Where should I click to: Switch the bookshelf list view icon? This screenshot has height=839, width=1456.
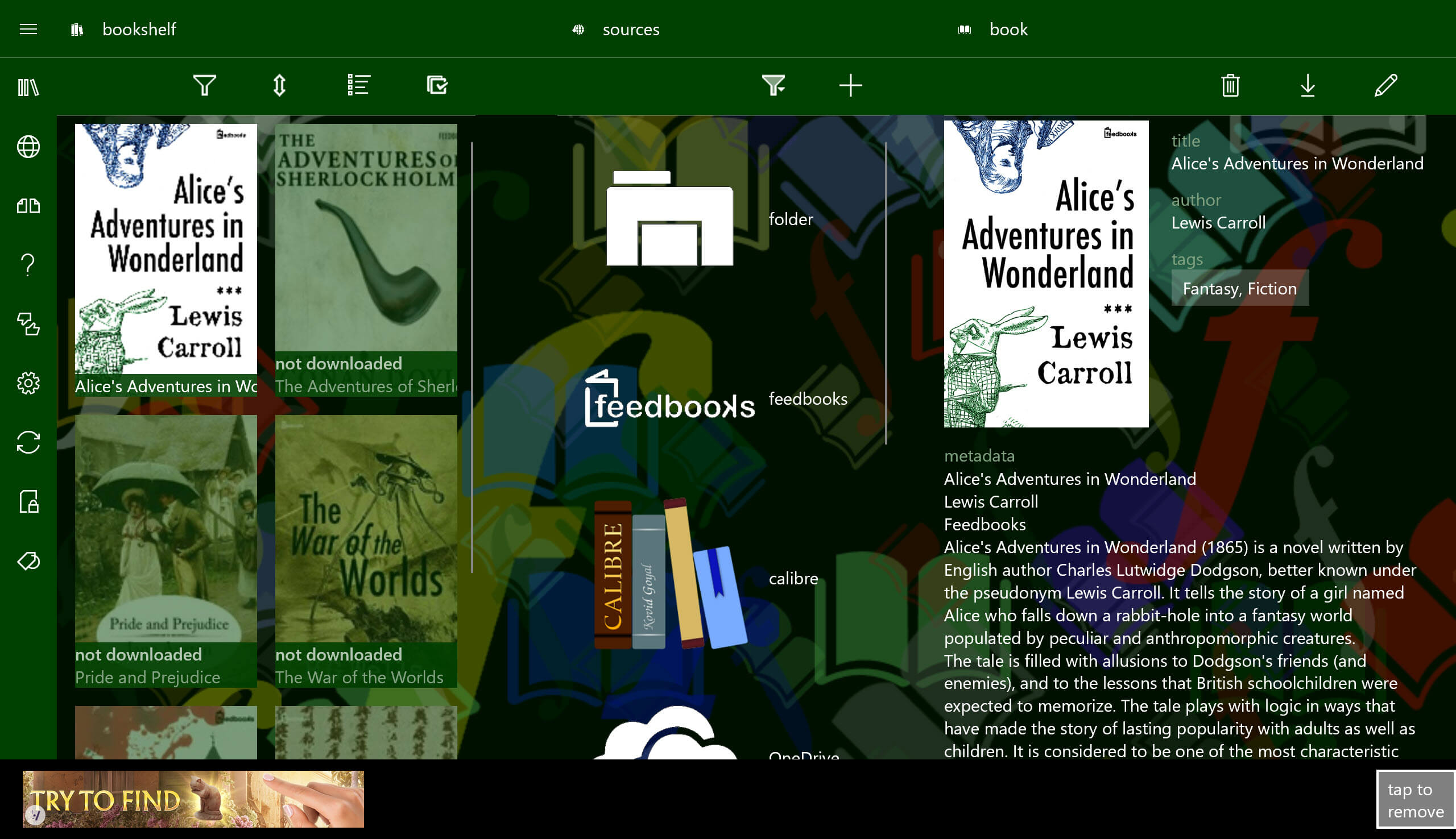click(x=358, y=85)
